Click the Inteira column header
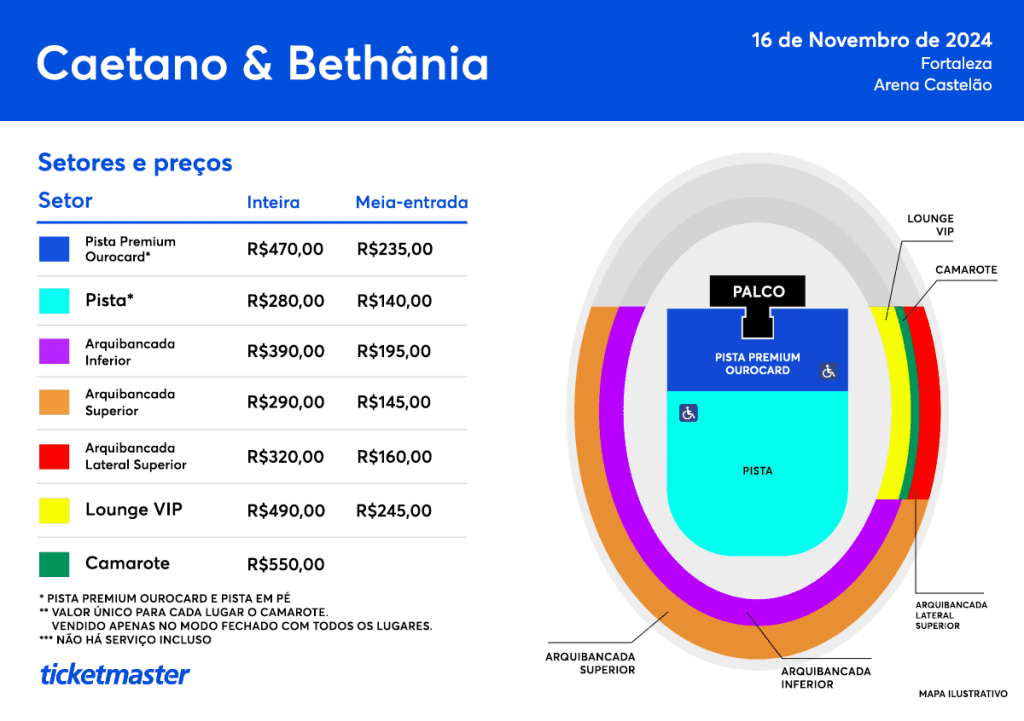 point(273,203)
